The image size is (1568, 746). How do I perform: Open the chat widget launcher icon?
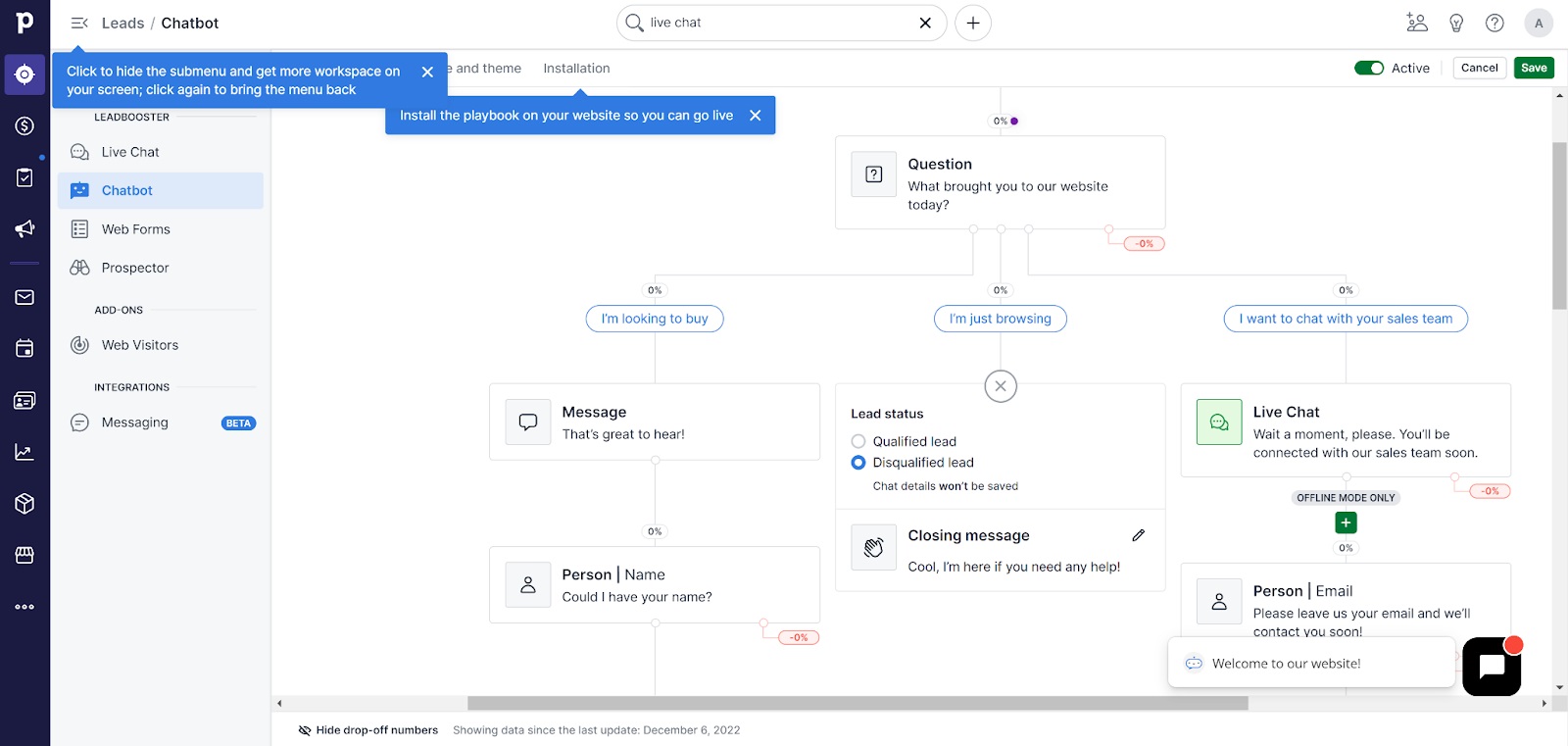tap(1491, 667)
